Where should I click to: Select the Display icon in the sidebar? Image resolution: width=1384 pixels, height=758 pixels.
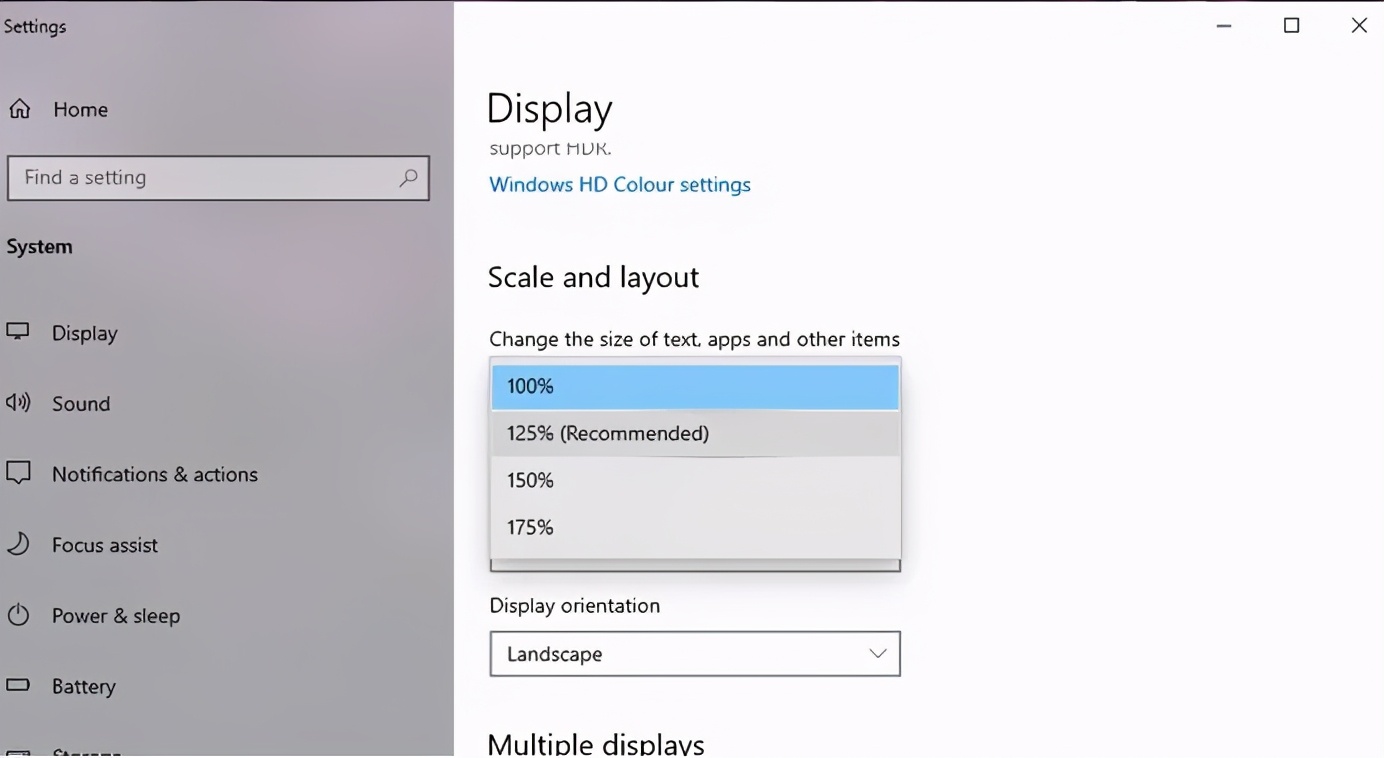tap(18, 333)
